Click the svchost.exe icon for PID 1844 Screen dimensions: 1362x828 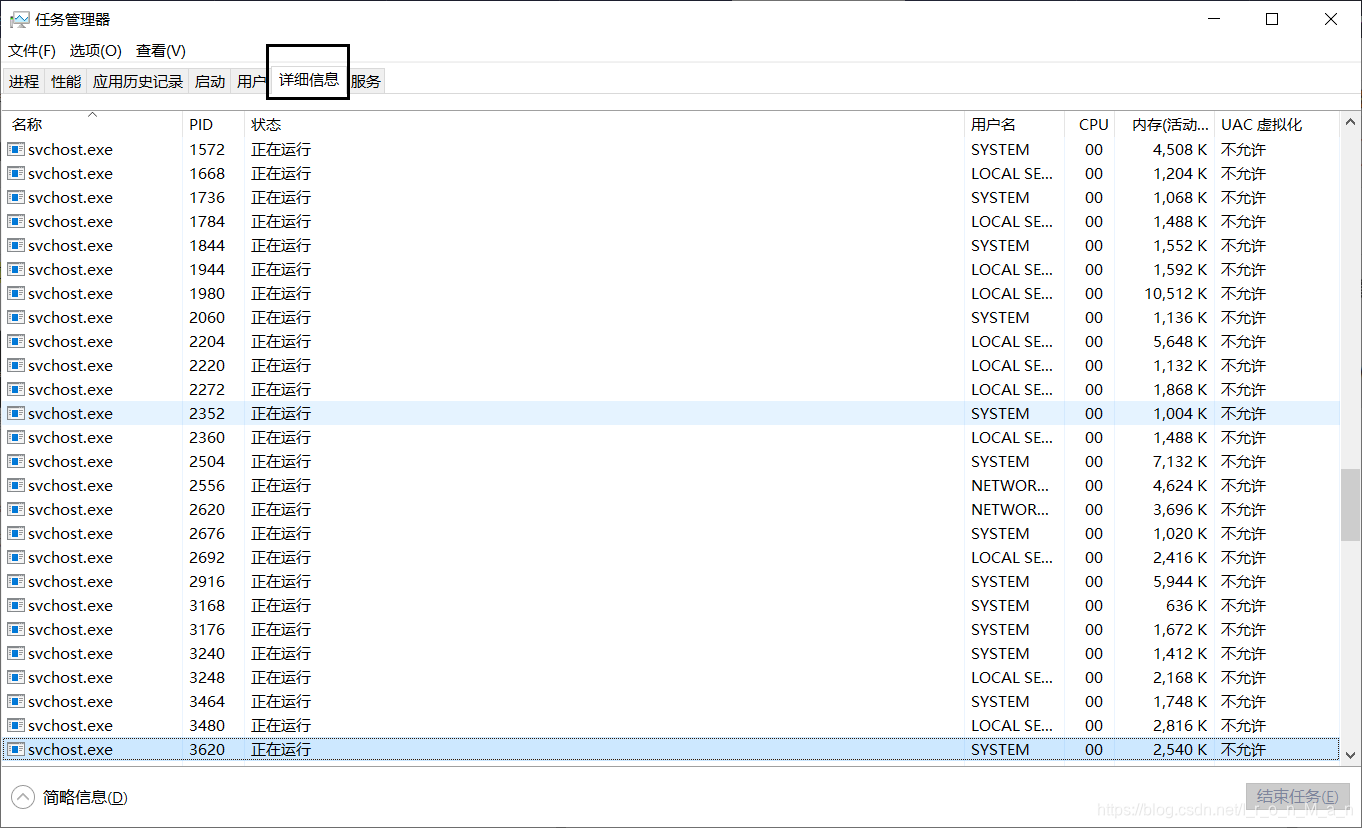click(x=16, y=245)
